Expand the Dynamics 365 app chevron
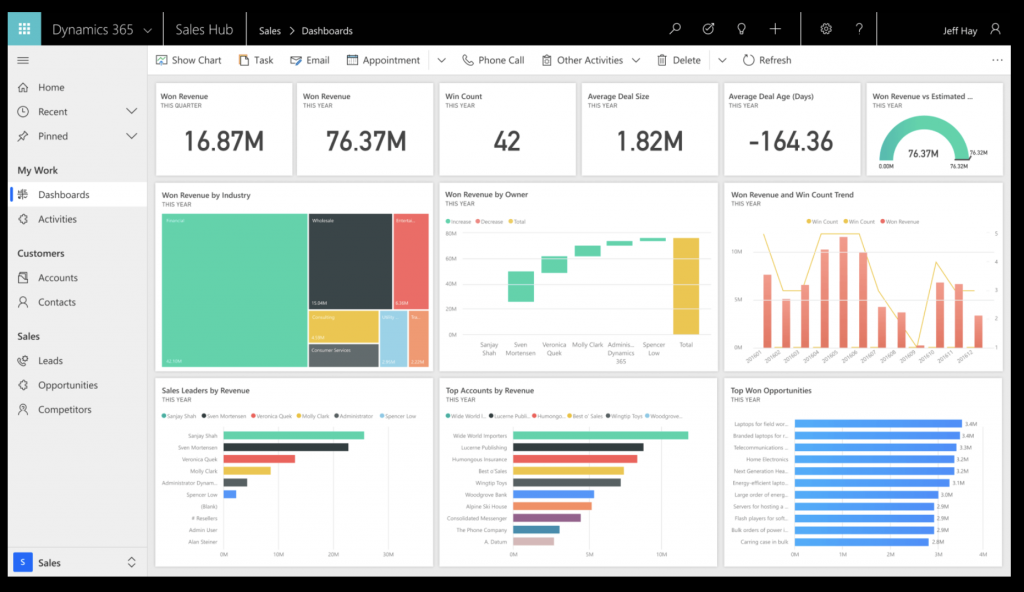Screen dimensions: 1024x592 (x=148, y=31)
